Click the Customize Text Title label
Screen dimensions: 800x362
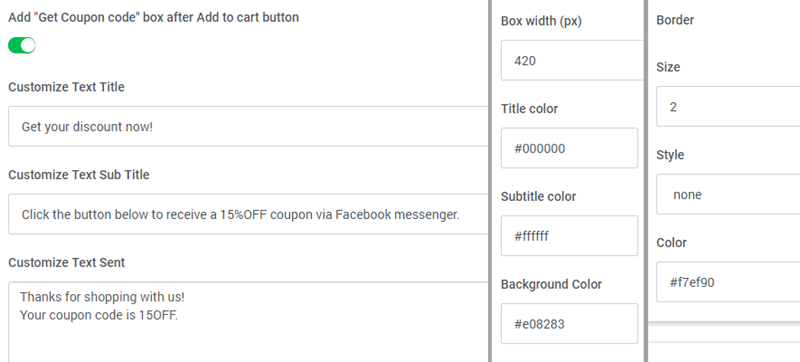pos(66,87)
